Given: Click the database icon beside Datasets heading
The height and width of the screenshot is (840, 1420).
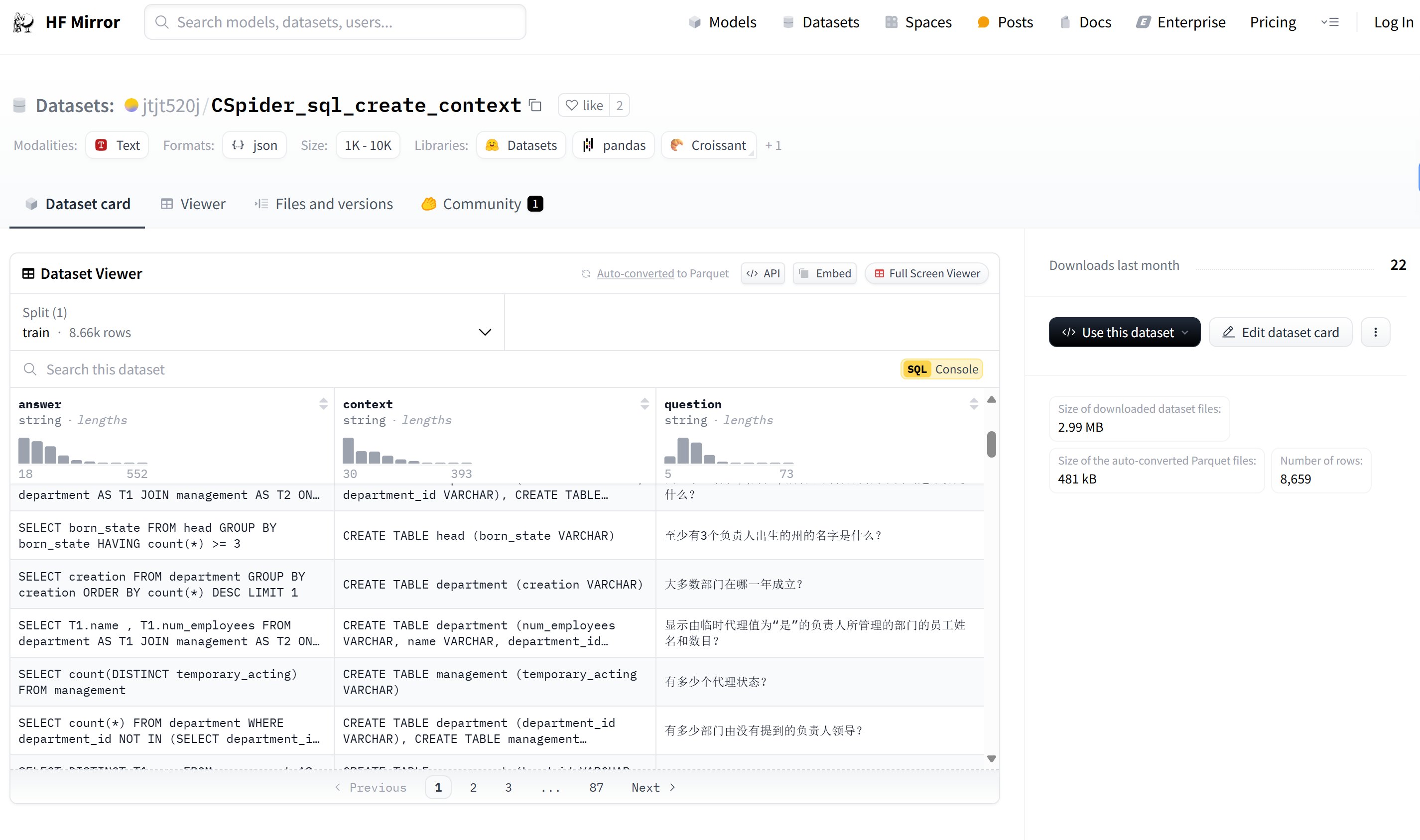Looking at the screenshot, I should [20, 105].
